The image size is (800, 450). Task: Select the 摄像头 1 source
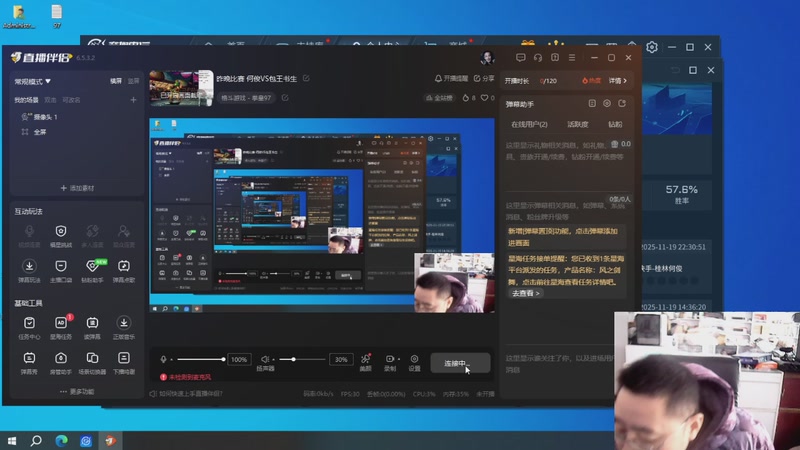coord(39,117)
